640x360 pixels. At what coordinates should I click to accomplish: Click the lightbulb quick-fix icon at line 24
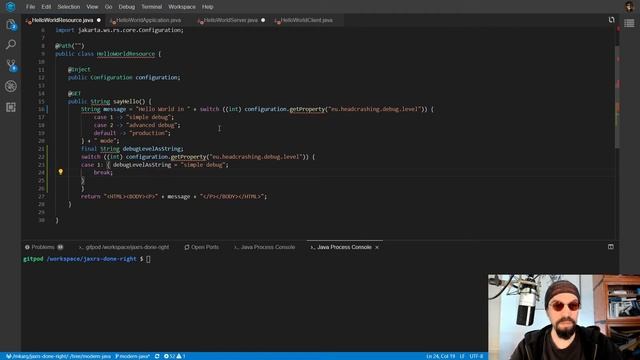pos(60,172)
